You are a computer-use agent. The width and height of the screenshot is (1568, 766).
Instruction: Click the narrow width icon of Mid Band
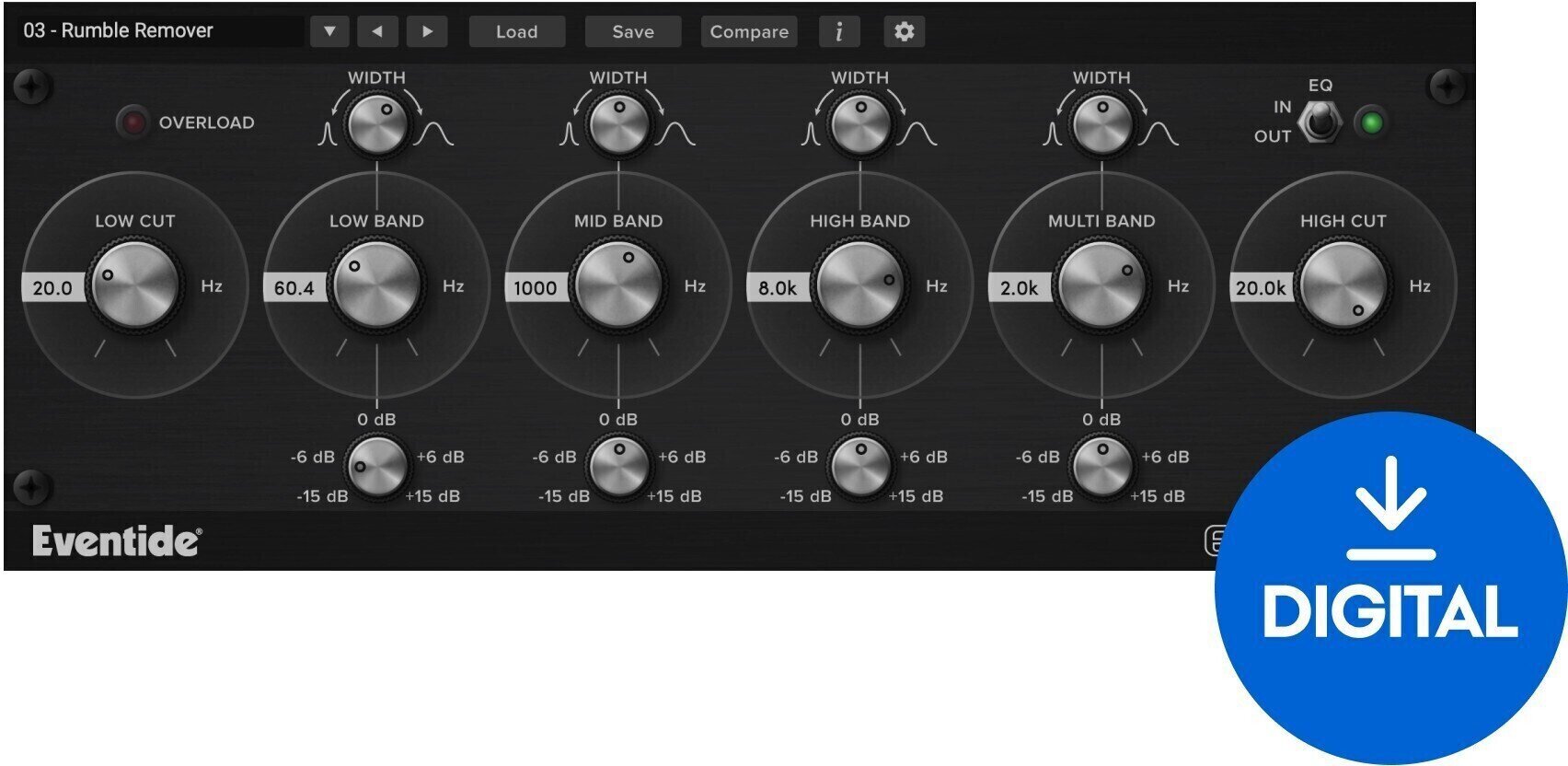569,135
